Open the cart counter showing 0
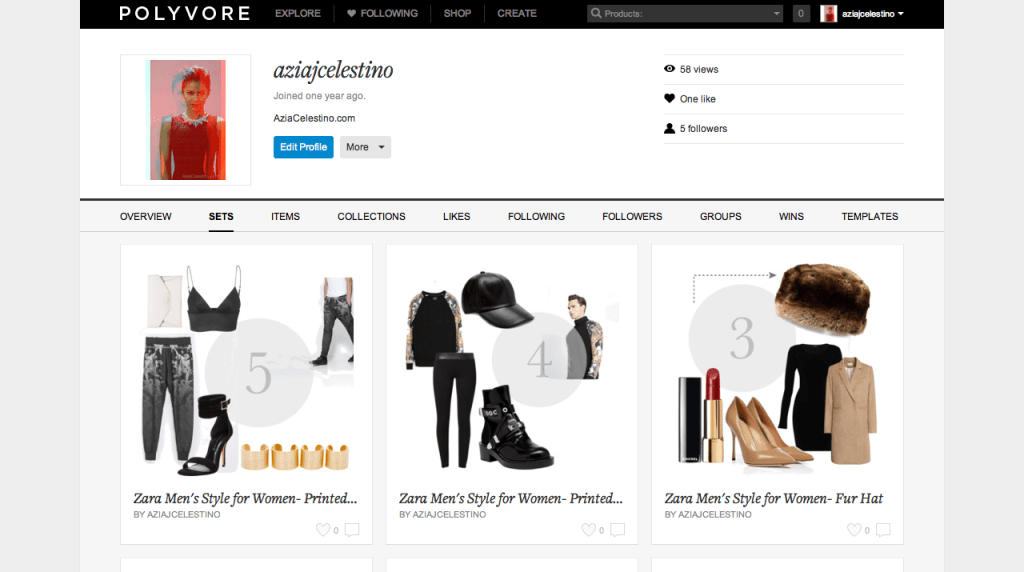The image size is (1024, 572). tap(801, 14)
